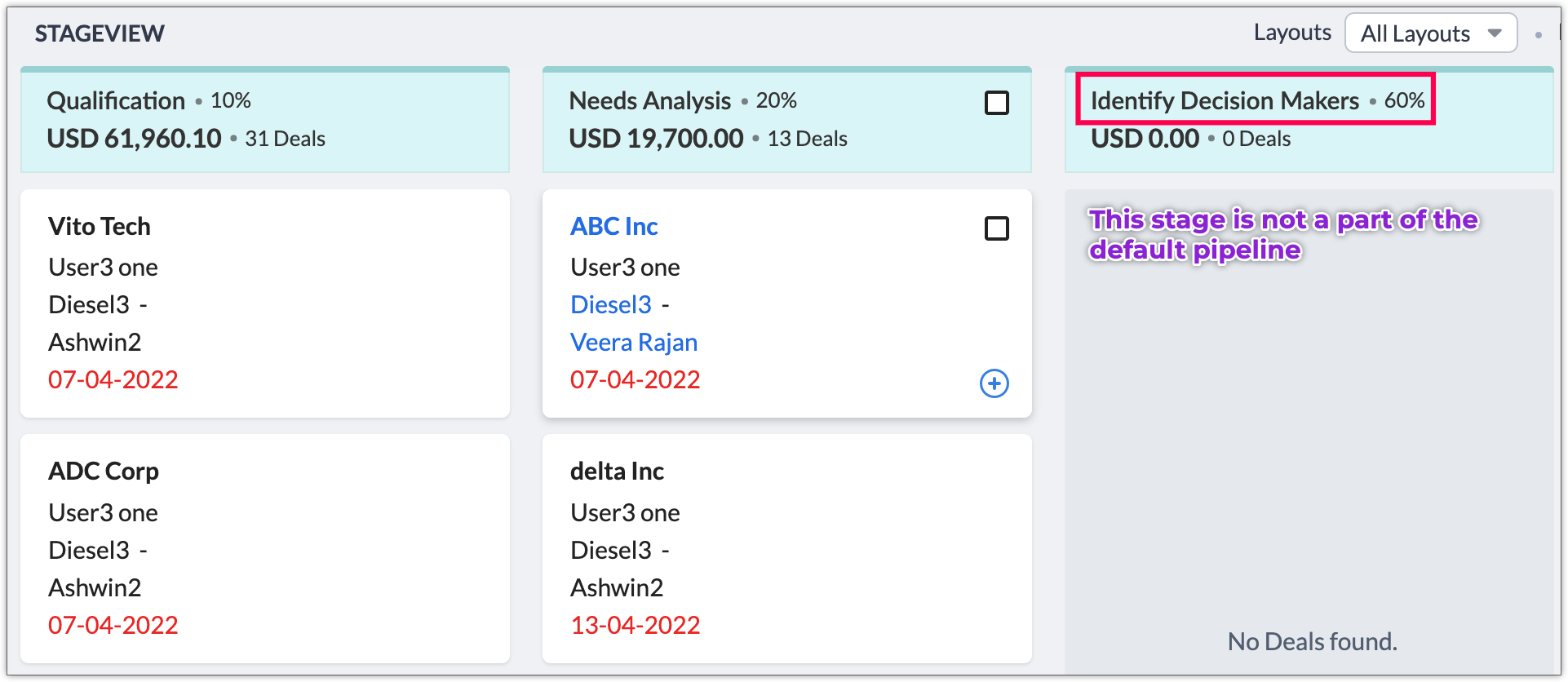Open Veera Rajan contact link
This screenshot has width=1568, height=682.
click(x=633, y=342)
